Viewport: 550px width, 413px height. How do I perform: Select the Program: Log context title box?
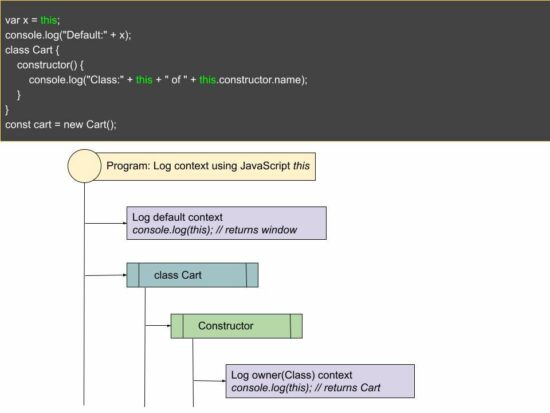pos(208,166)
